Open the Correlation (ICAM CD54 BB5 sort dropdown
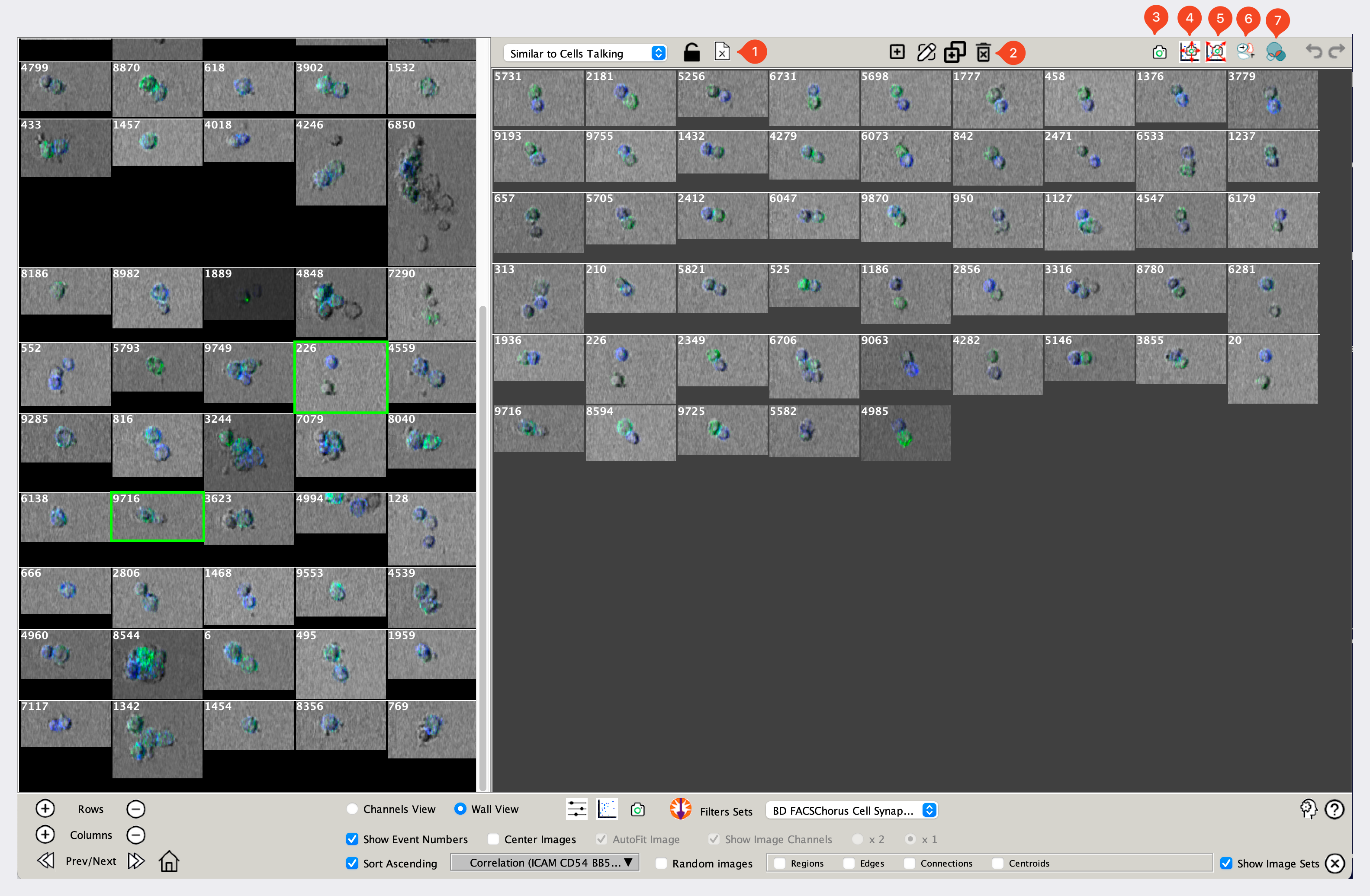The image size is (1370, 896). (544, 862)
